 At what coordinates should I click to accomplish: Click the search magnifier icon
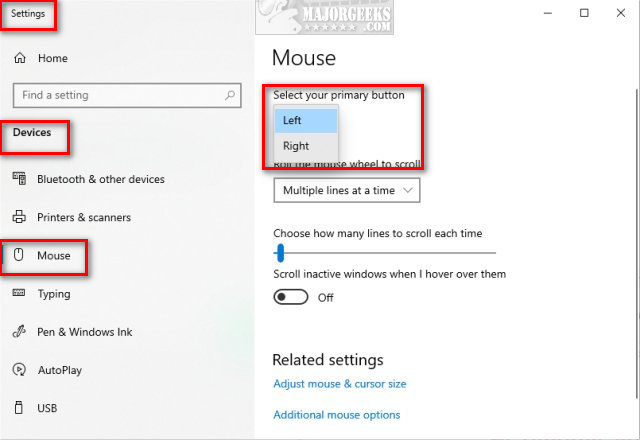pyautogui.click(x=230, y=95)
